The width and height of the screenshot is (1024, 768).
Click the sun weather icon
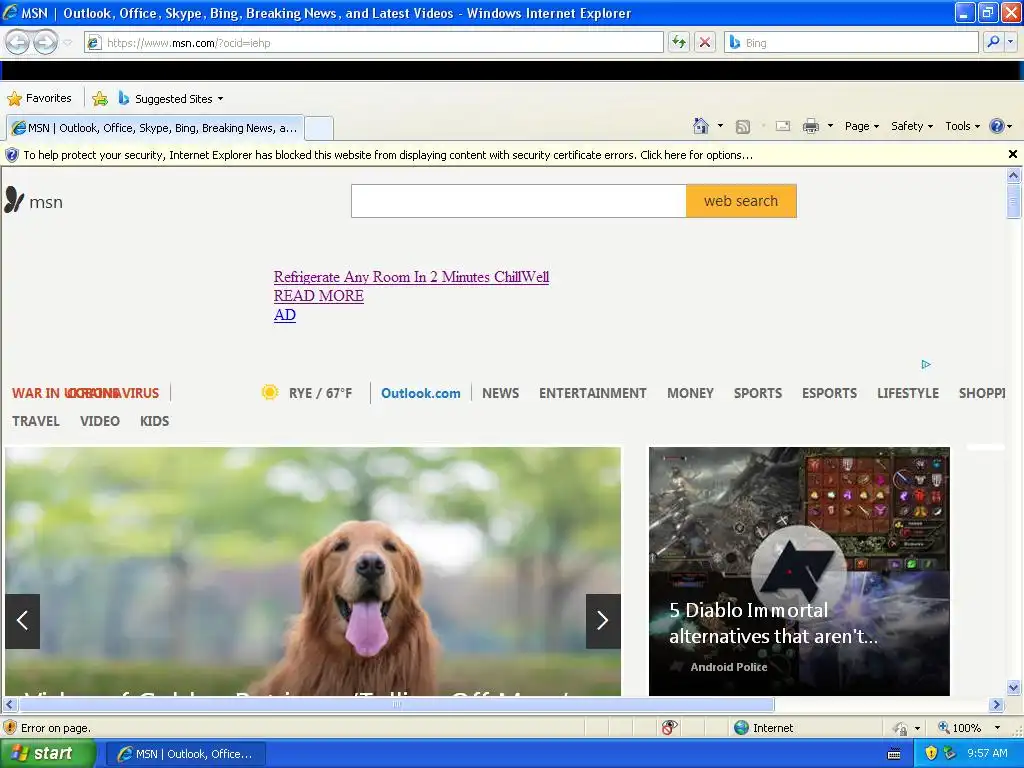(x=270, y=392)
